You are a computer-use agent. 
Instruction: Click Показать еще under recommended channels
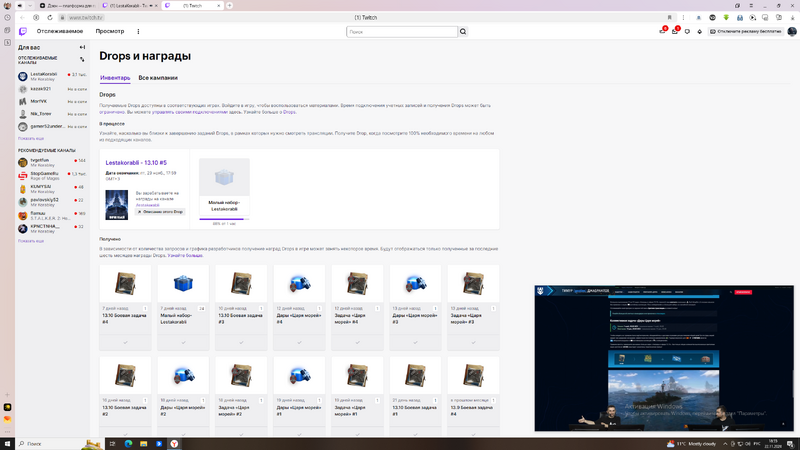(31, 241)
